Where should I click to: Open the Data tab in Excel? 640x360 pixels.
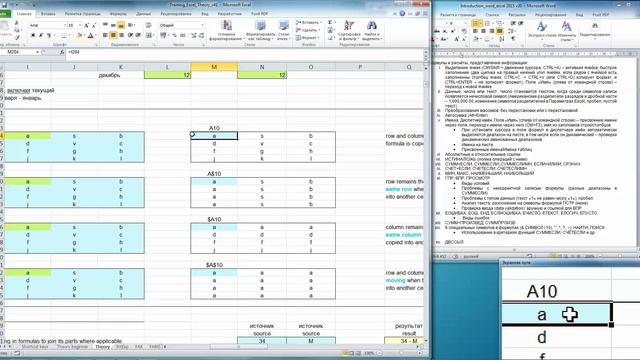(143, 14)
